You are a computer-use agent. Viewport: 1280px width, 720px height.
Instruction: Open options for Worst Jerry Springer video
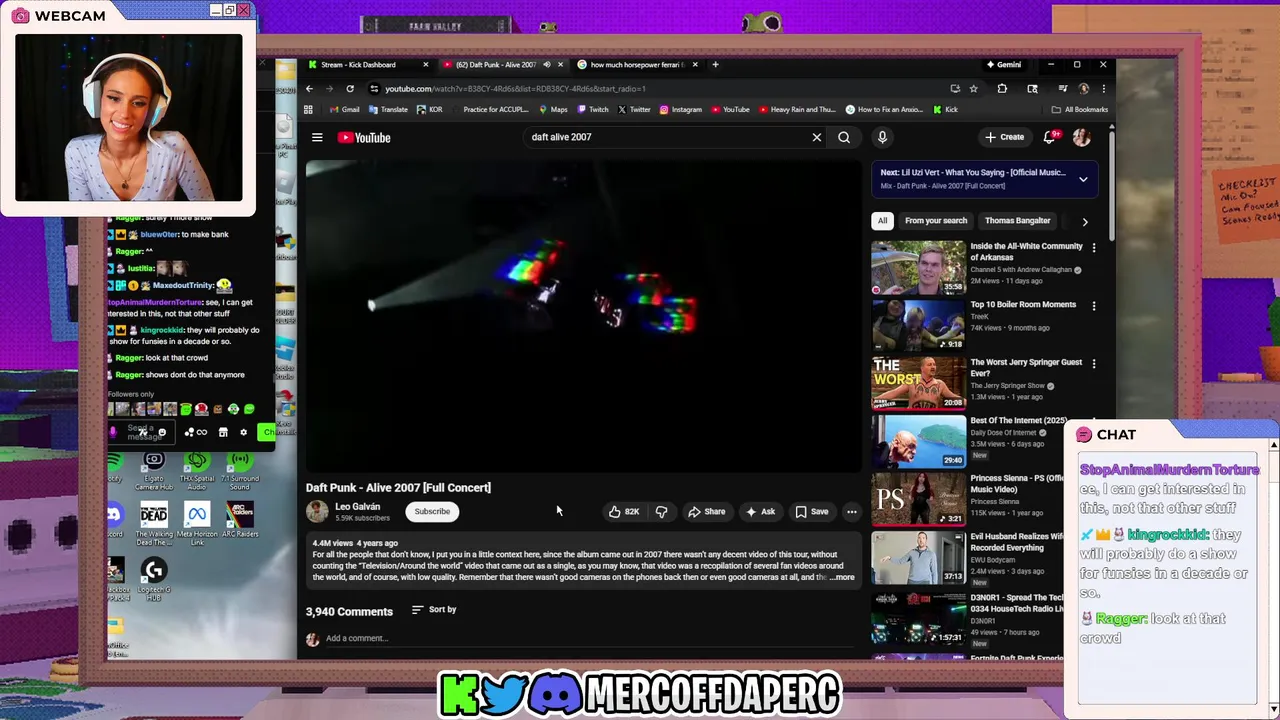(x=1094, y=364)
